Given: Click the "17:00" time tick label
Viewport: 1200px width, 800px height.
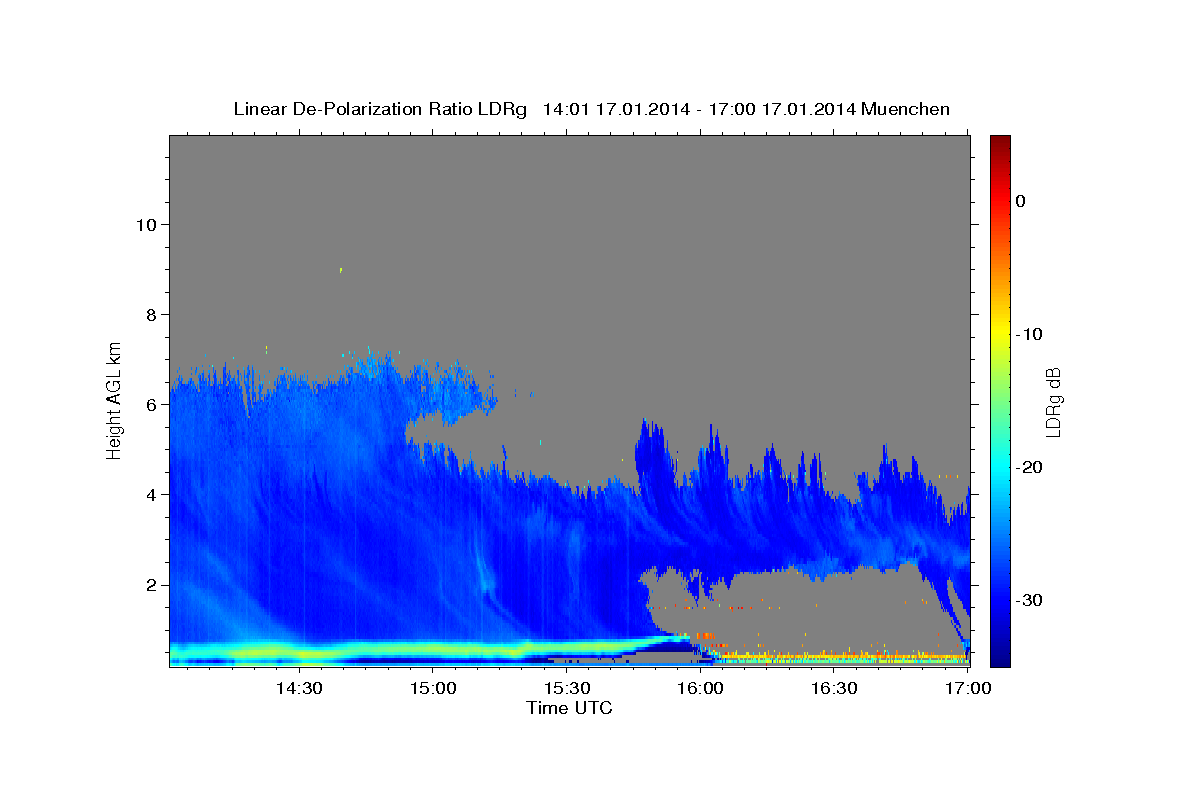Looking at the screenshot, I should 968,689.
